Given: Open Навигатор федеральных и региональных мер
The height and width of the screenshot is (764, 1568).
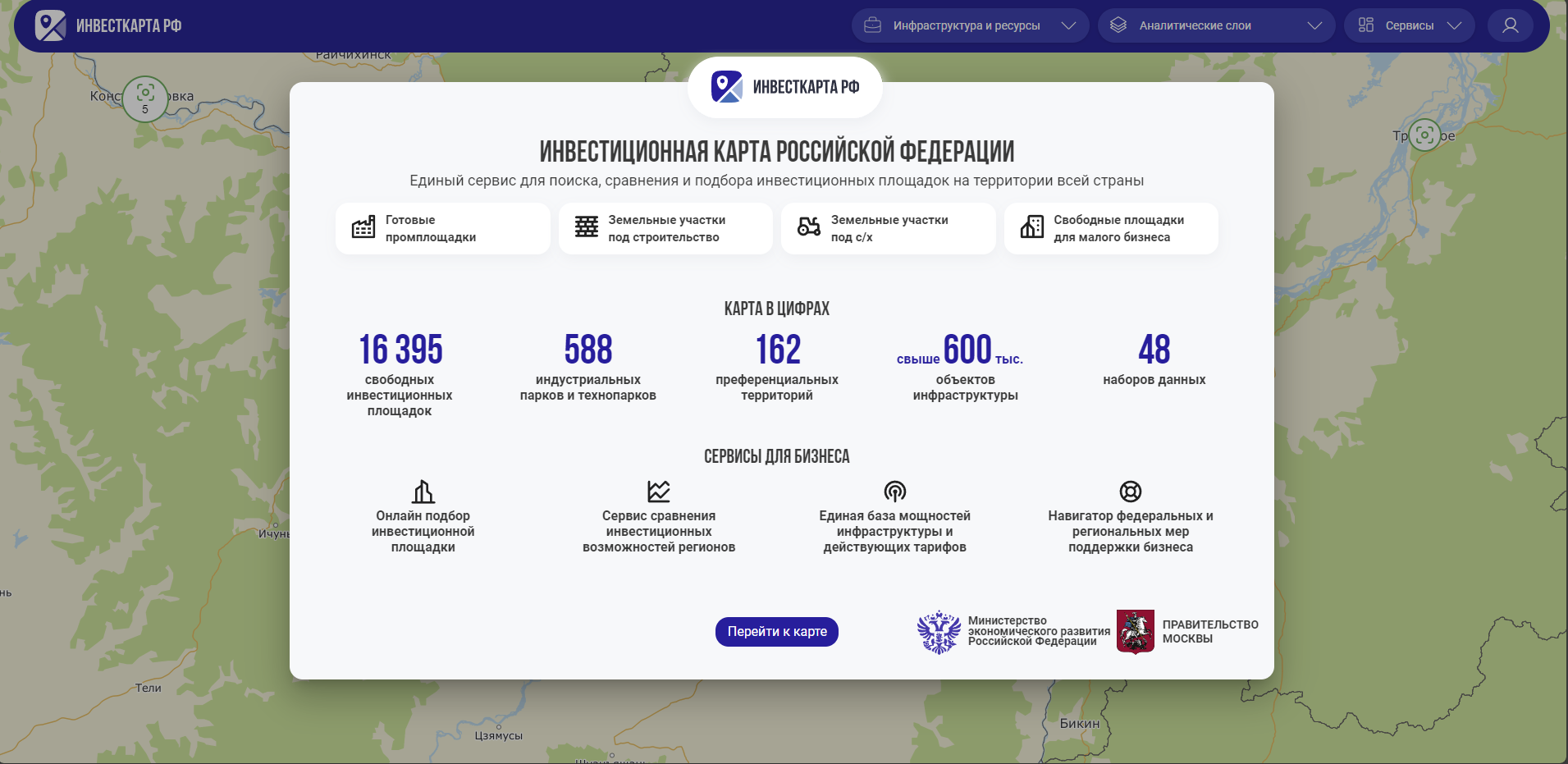Looking at the screenshot, I should (x=1131, y=532).
